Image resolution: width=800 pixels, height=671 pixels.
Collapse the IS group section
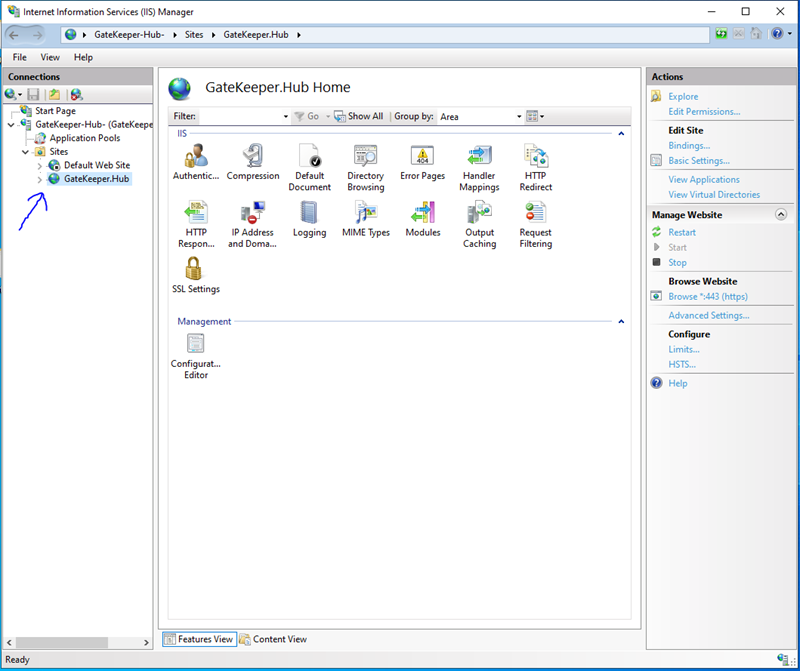[x=621, y=134]
